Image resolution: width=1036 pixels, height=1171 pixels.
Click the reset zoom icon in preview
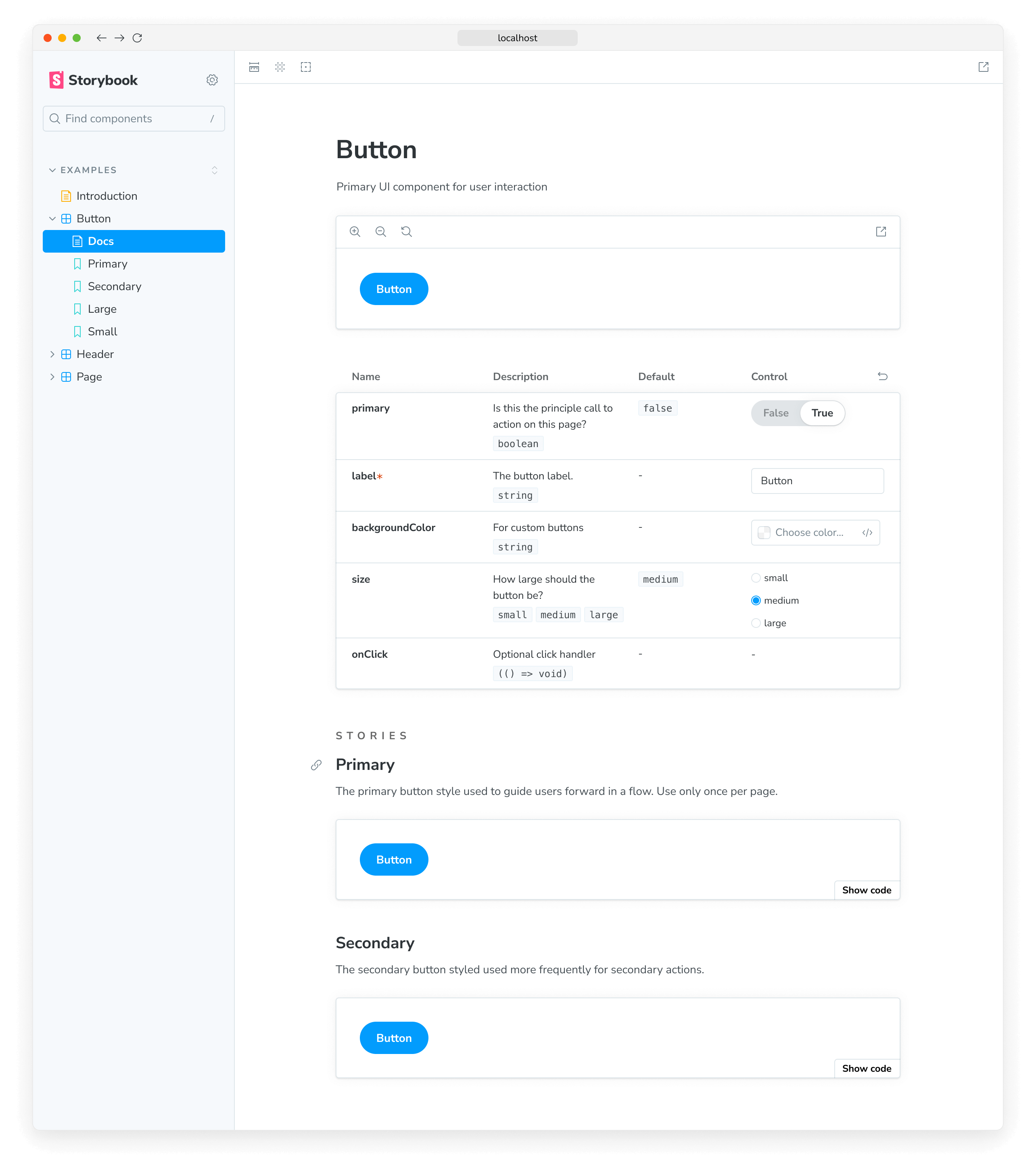tap(405, 231)
